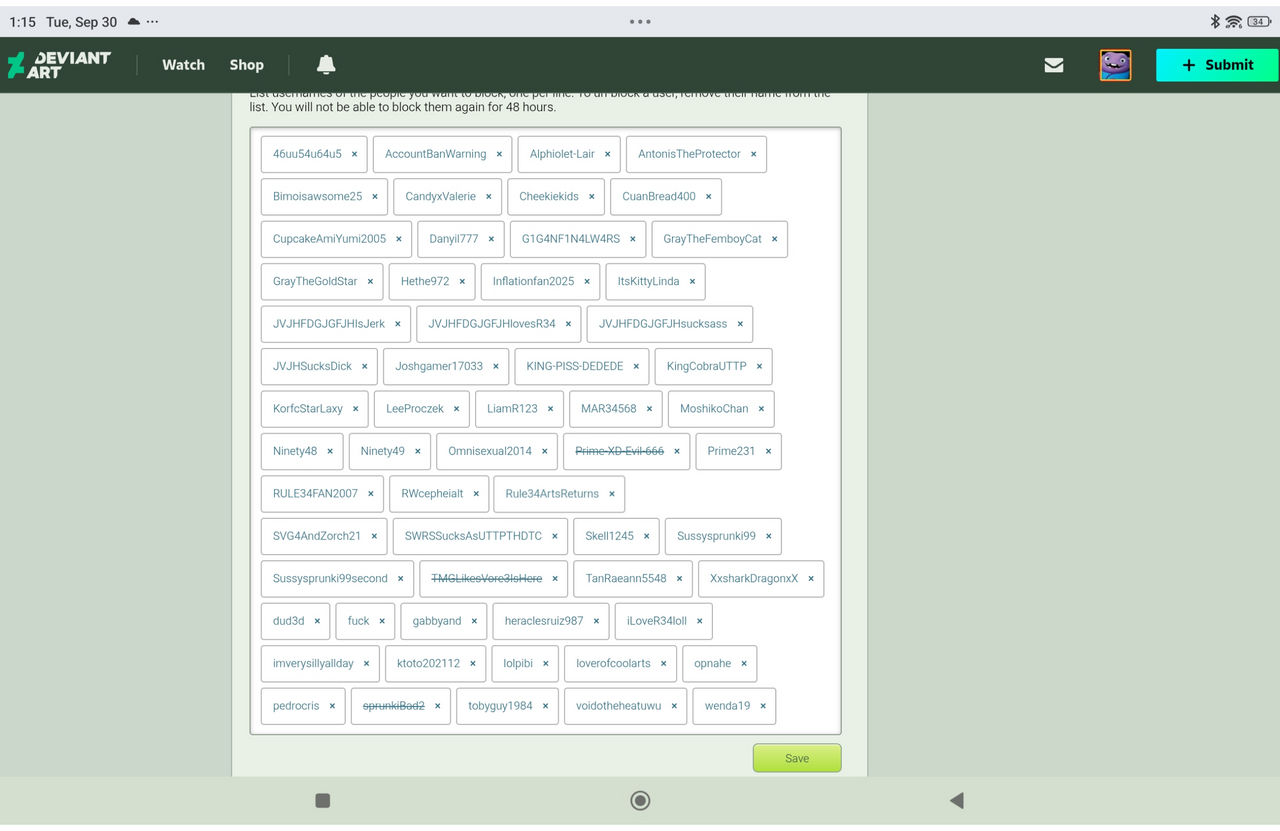Remove Sussysprunki99second using its x
Image resolution: width=1280 pixels, height=831 pixels.
(x=400, y=579)
